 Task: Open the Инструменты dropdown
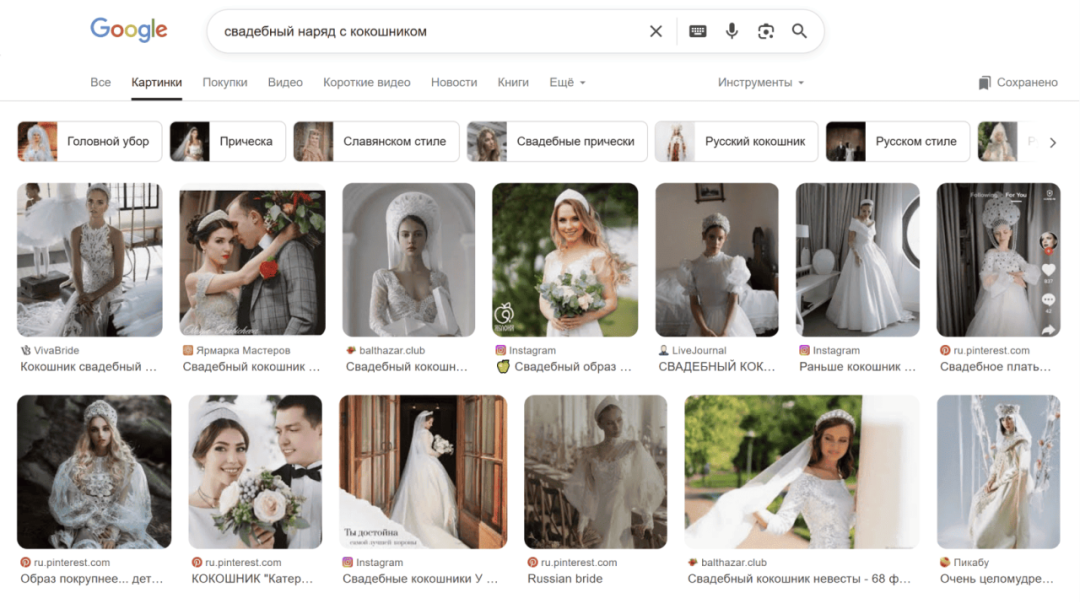tap(760, 83)
